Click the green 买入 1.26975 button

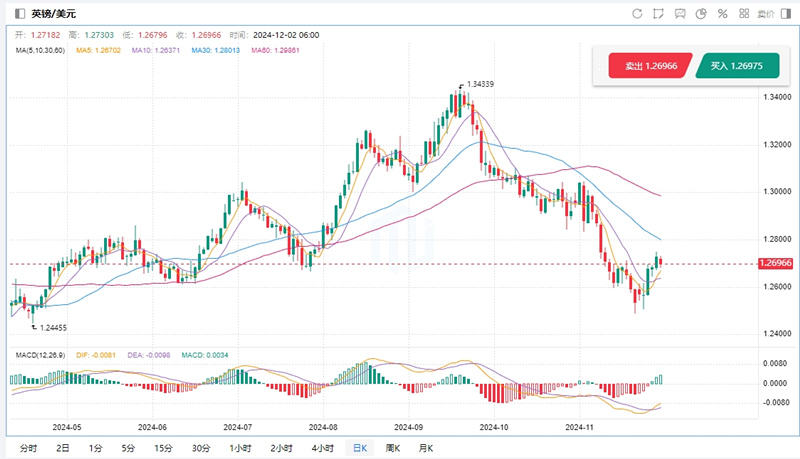[x=739, y=65]
